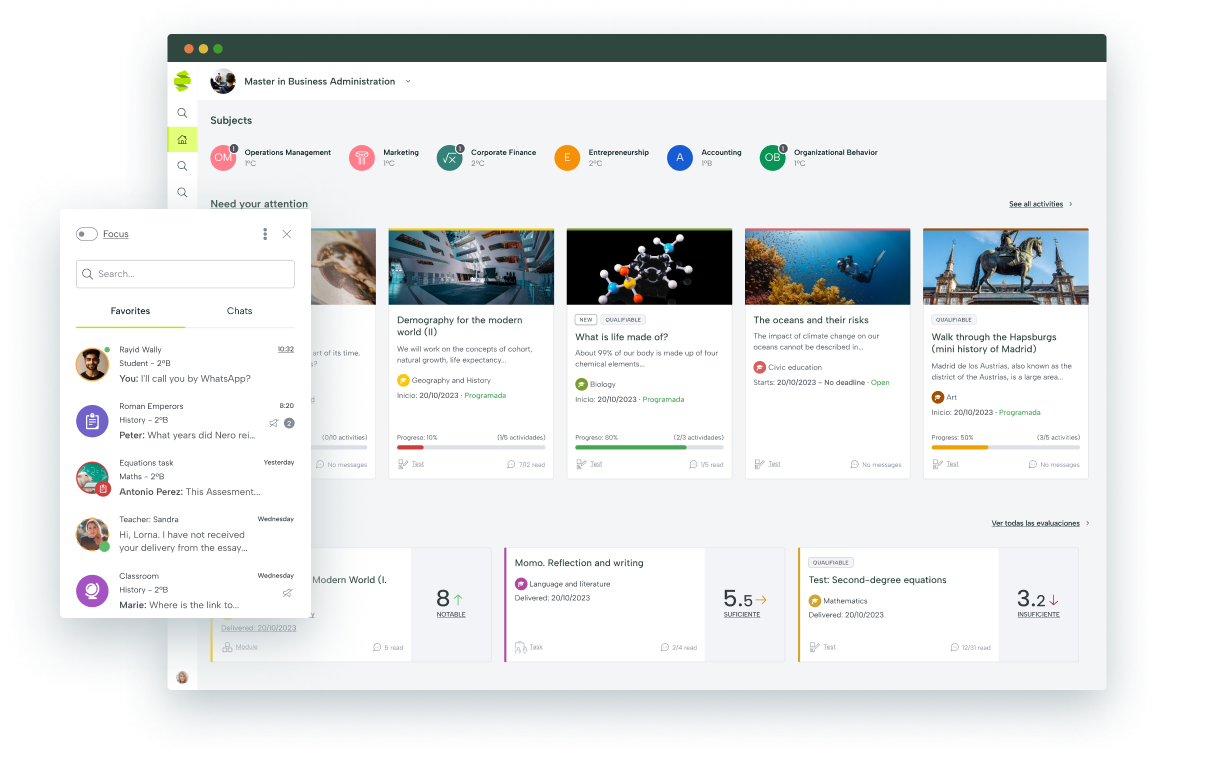Click the chat Search input field
Screen dimensions: 1219x762
(185, 274)
